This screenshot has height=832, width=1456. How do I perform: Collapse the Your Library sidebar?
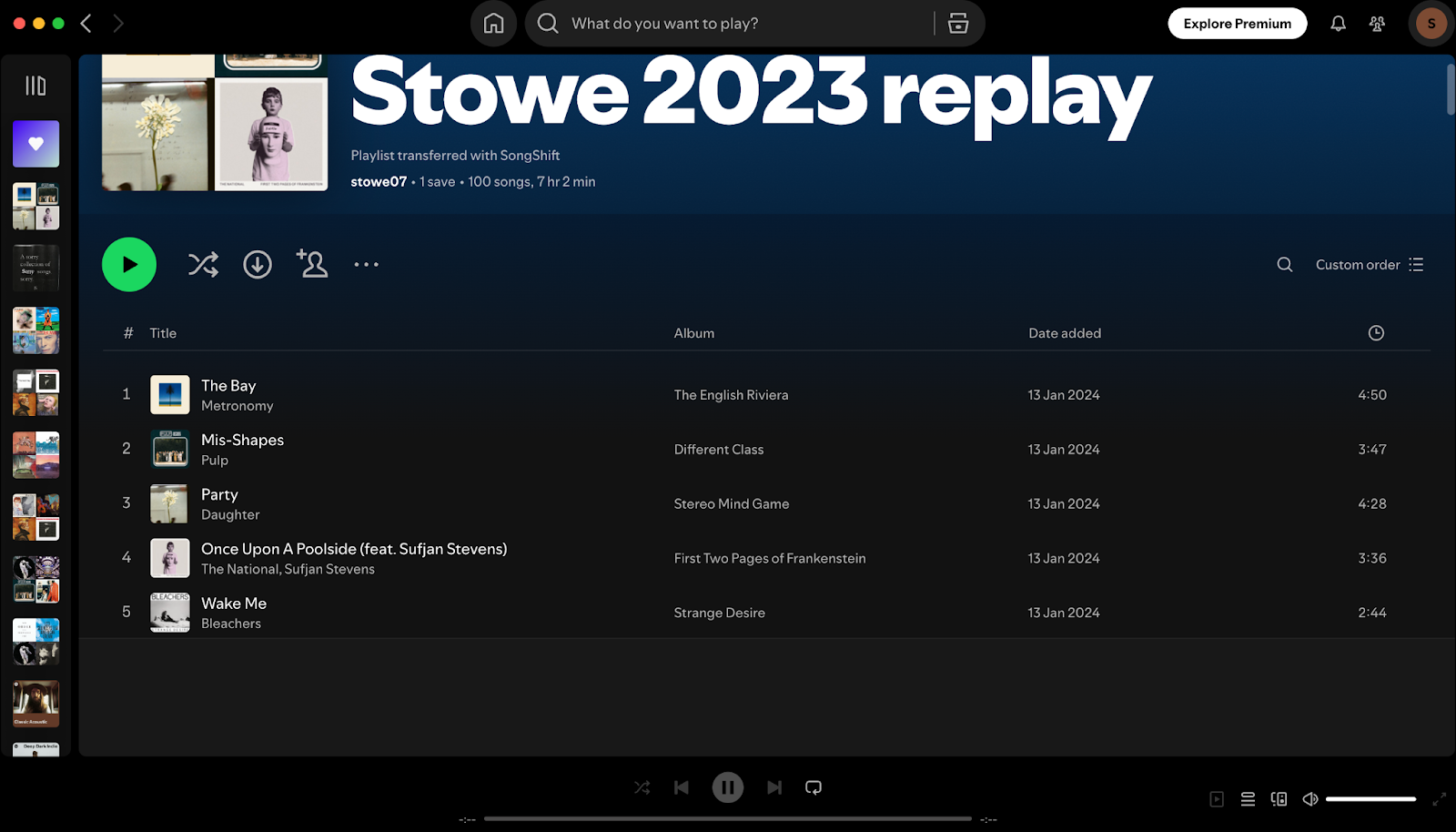[x=35, y=85]
